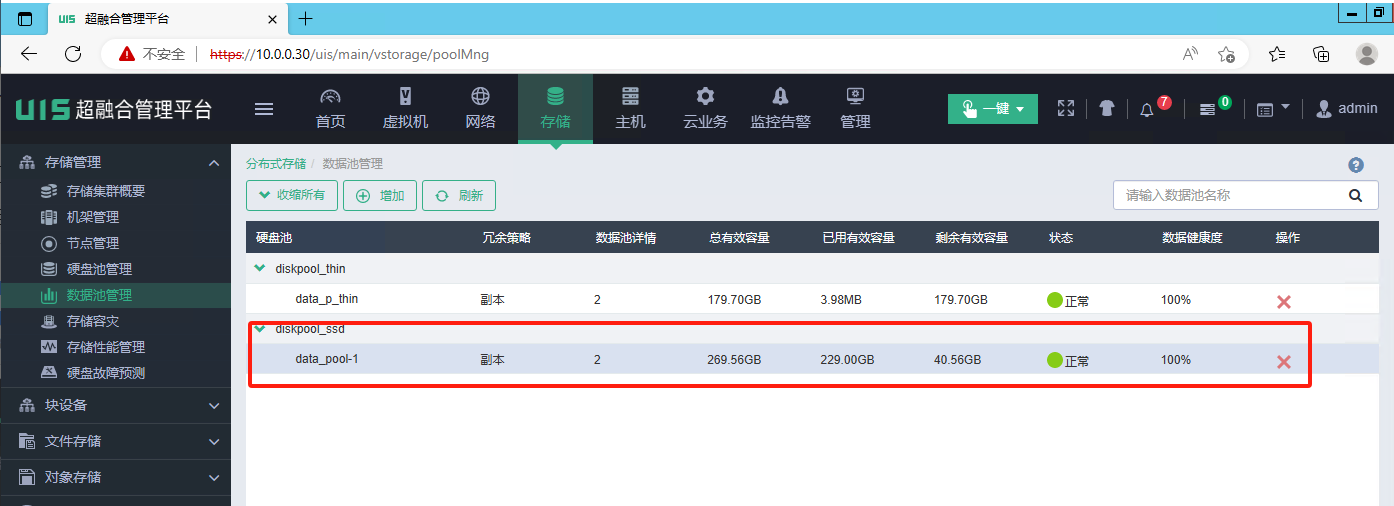This screenshot has width=1394, height=506.
Task: Collapse the diskpool_thin group
Action: click(260, 268)
